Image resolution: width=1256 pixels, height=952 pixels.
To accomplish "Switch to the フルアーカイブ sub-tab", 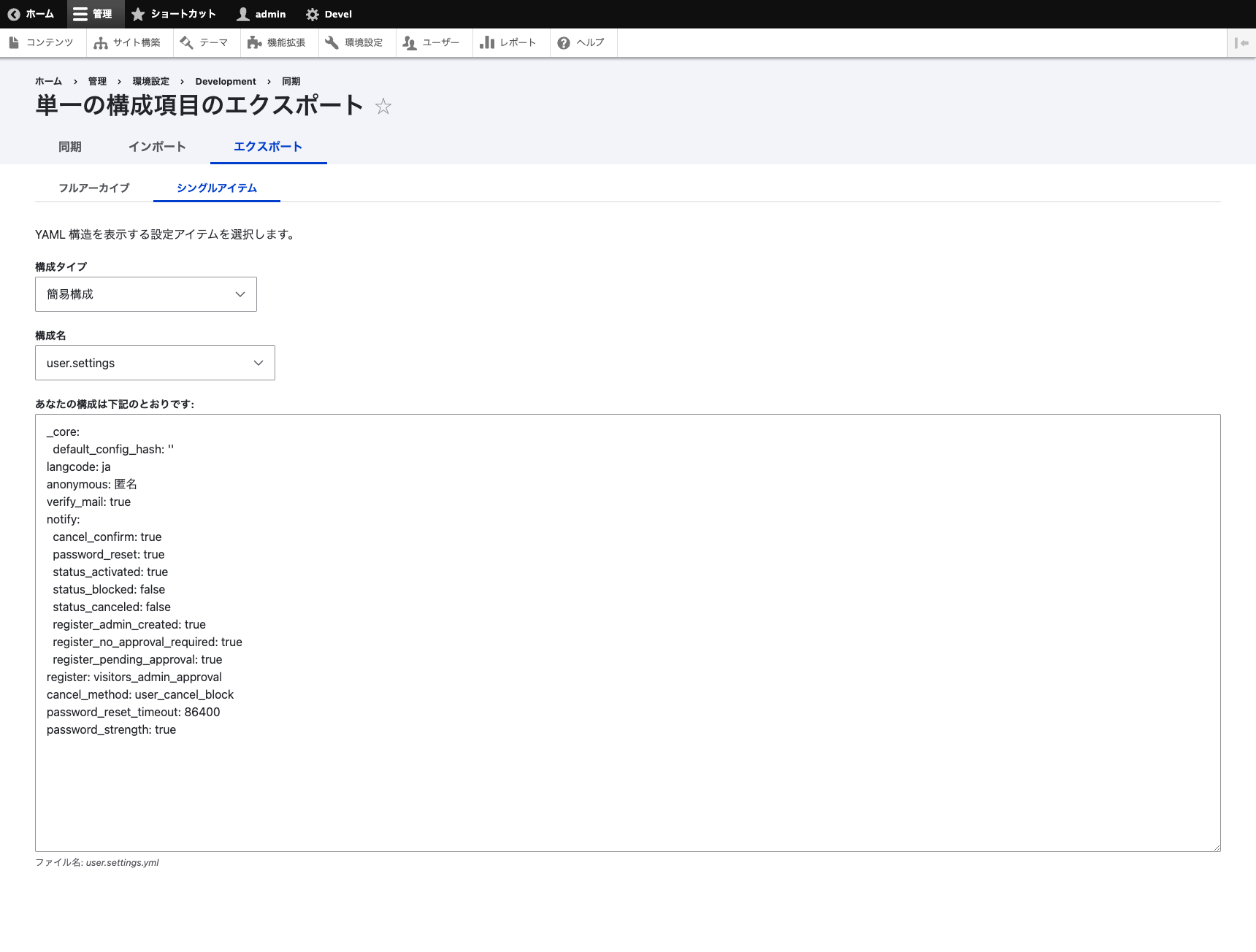I will [93, 188].
